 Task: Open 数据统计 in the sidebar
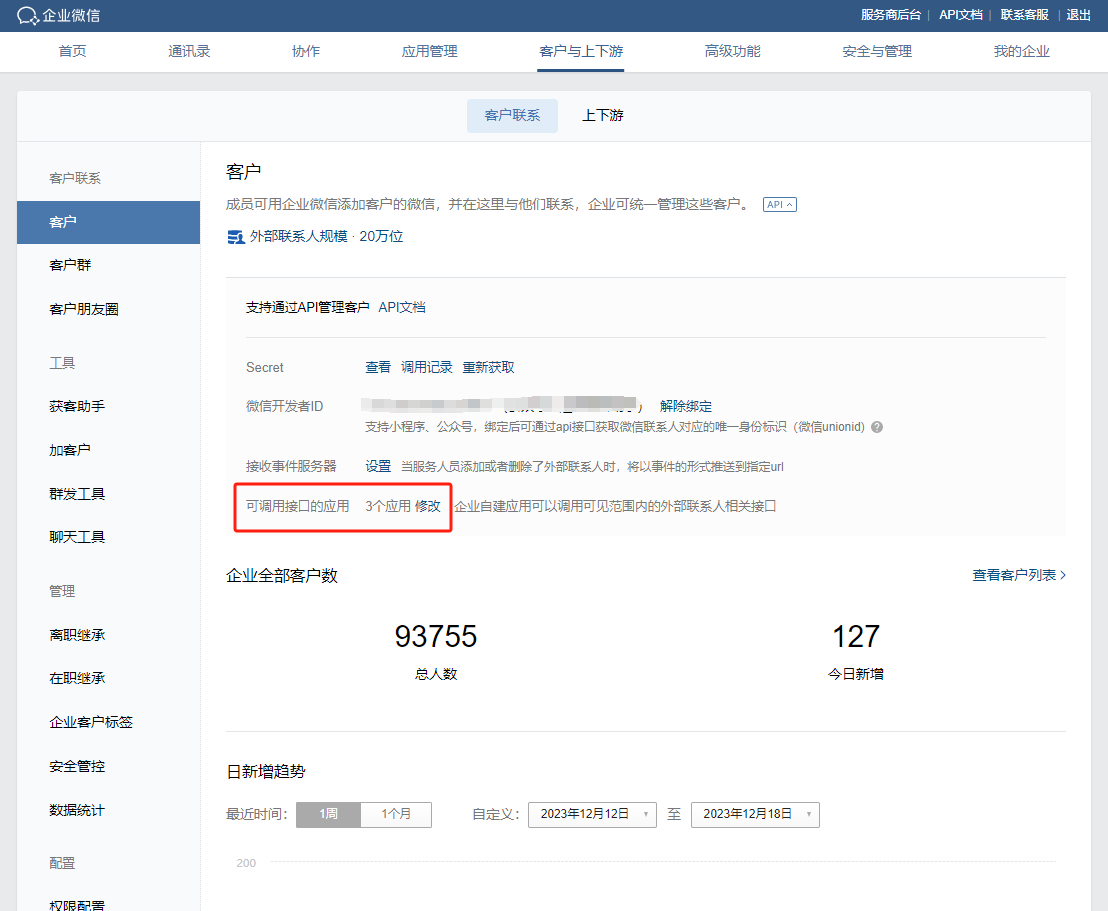pyautogui.click(x=76, y=810)
